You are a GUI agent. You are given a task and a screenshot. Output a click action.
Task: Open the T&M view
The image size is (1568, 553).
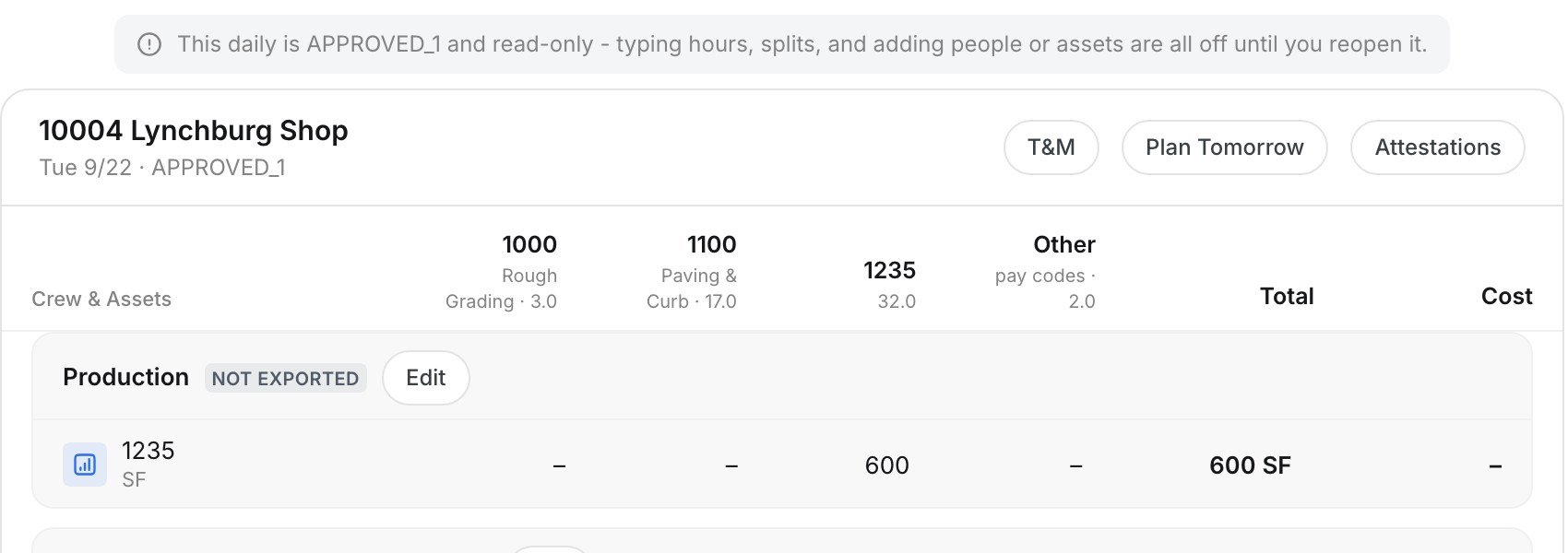click(x=1051, y=147)
